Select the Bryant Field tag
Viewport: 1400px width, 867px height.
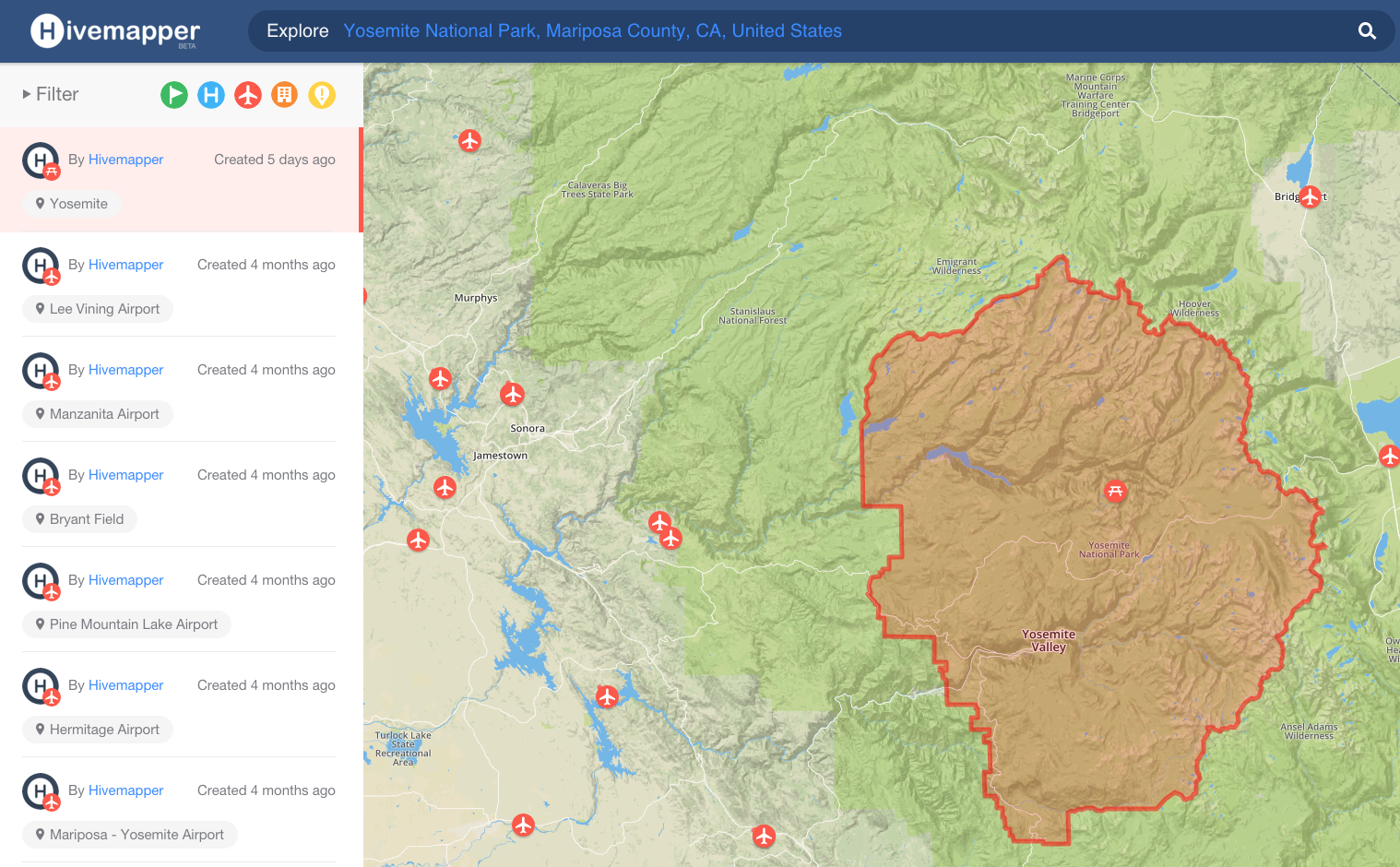(79, 519)
